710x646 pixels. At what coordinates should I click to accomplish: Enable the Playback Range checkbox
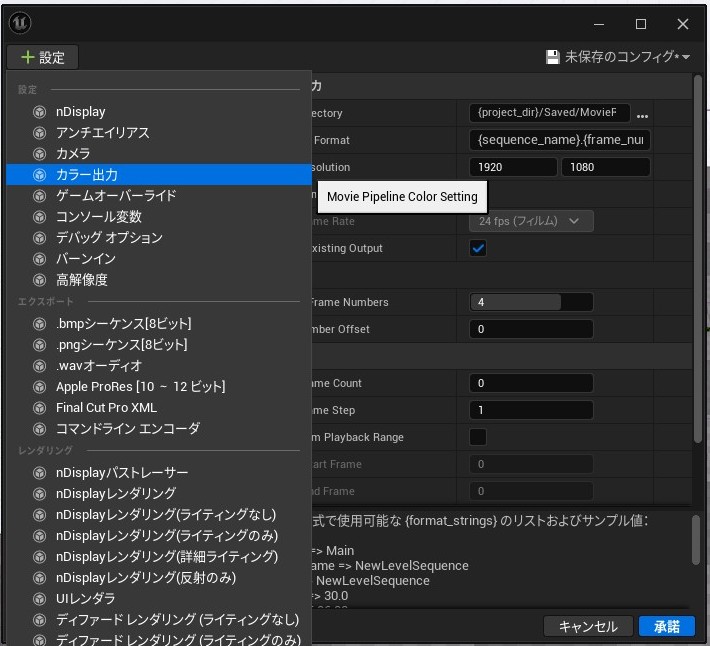478,437
